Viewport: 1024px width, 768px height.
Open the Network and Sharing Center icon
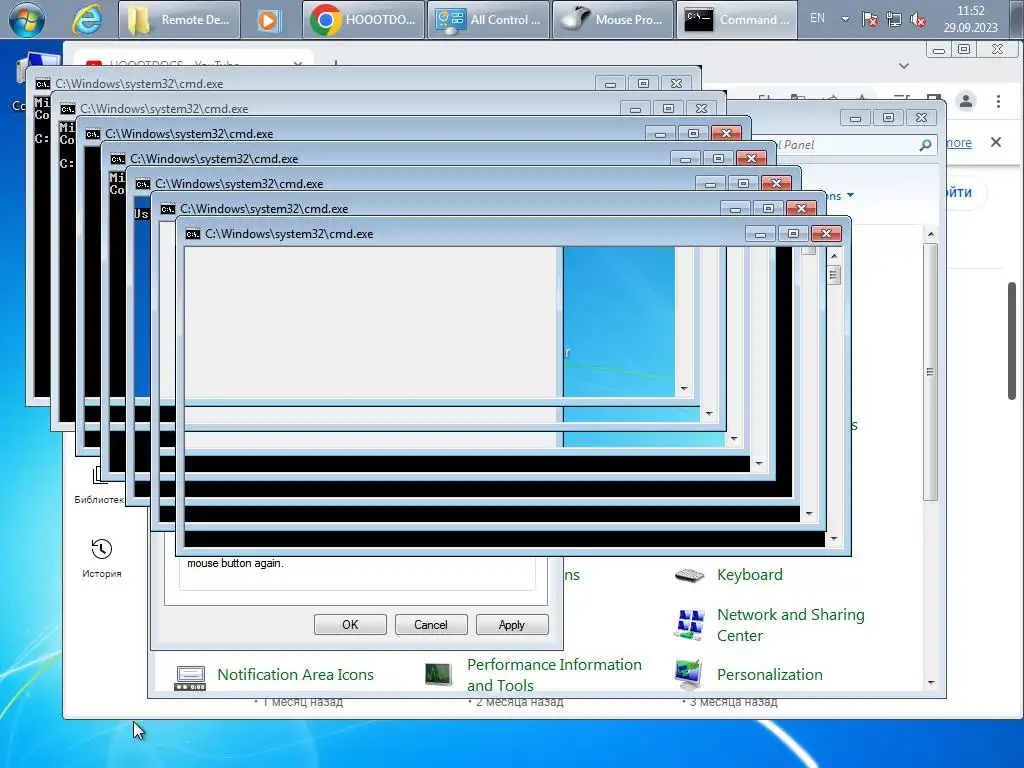[690, 625]
